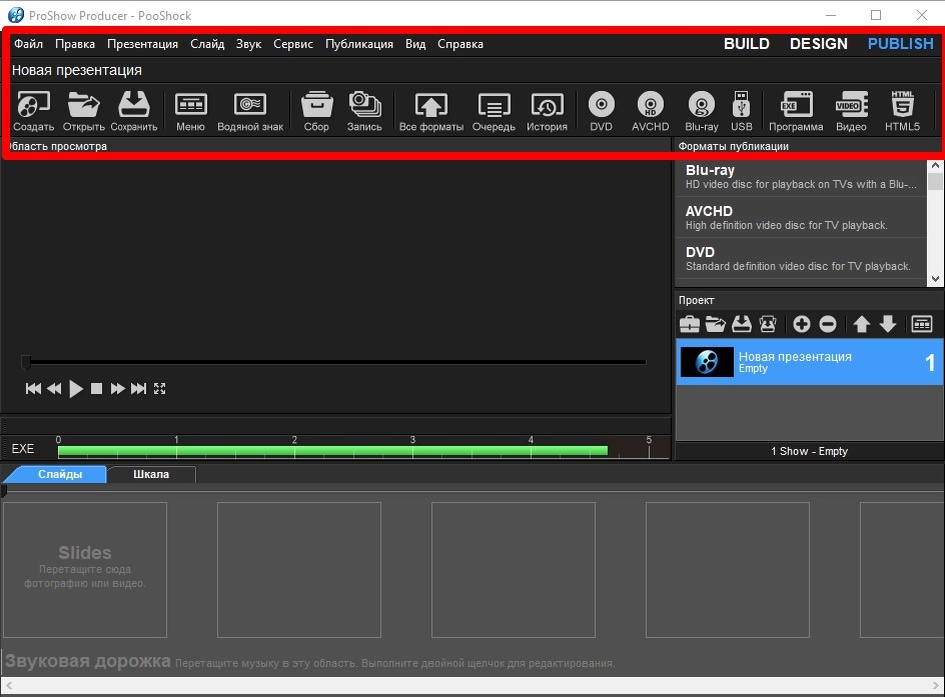Viewport: 945px width, 697px height.
Task: Click the HTML5 toolbar icon
Action: (x=902, y=111)
